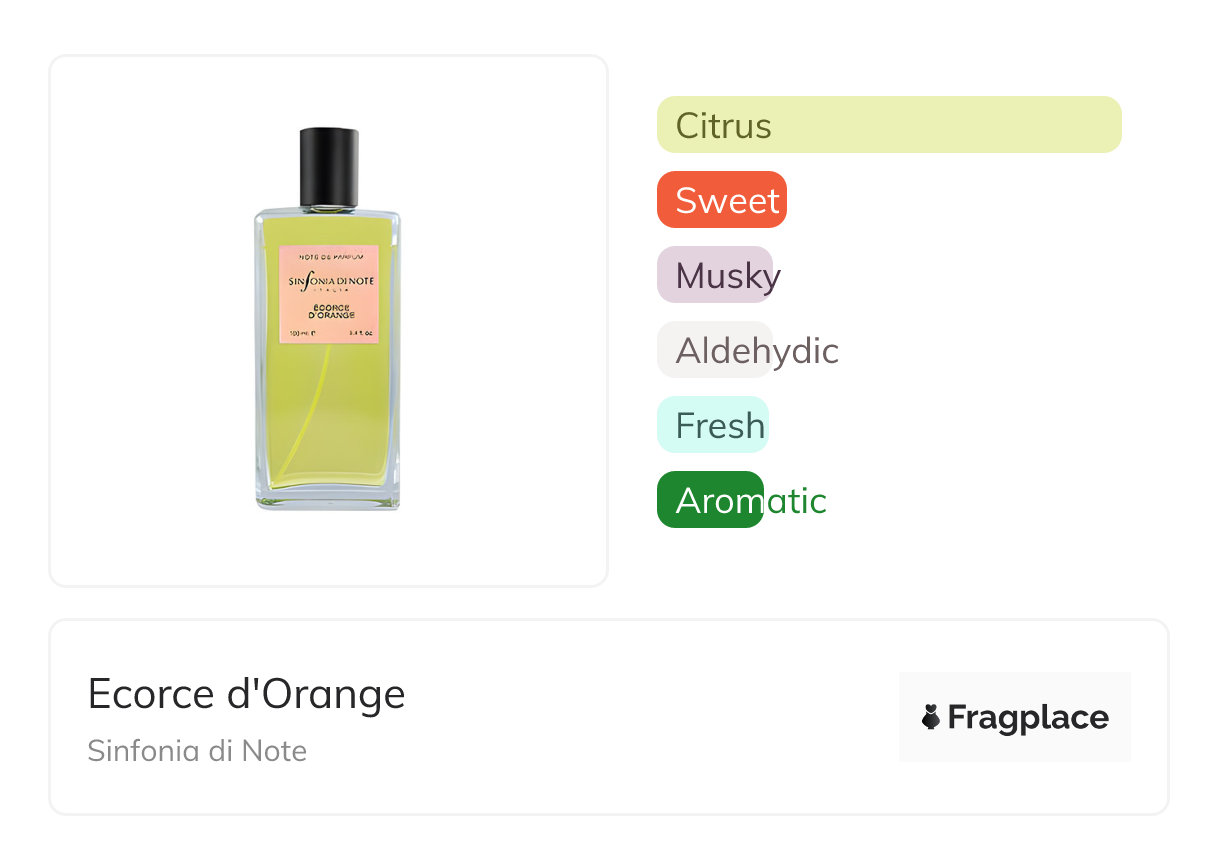1218x864 pixels.
Task: Open the Sinfonia di Note brand link
Action: [197, 751]
